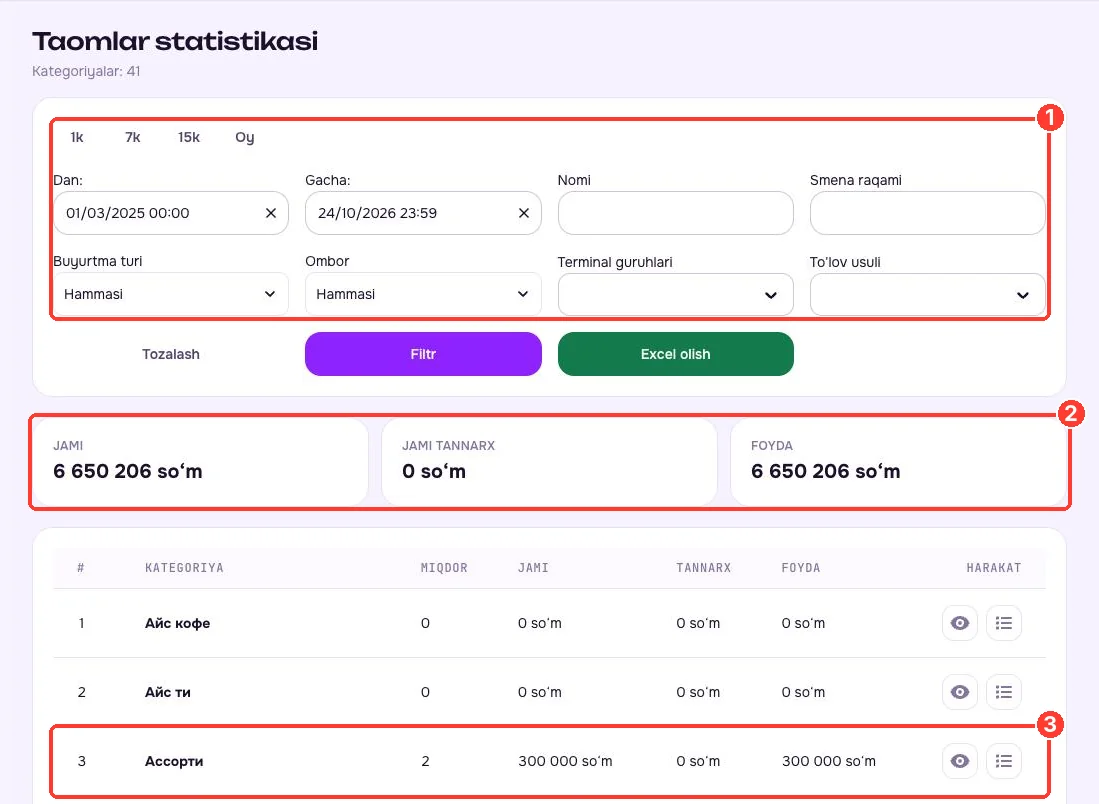The height and width of the screenshot is (804, 1099).
Task: Apply filters with Filtr button
Action: (423, 354)
